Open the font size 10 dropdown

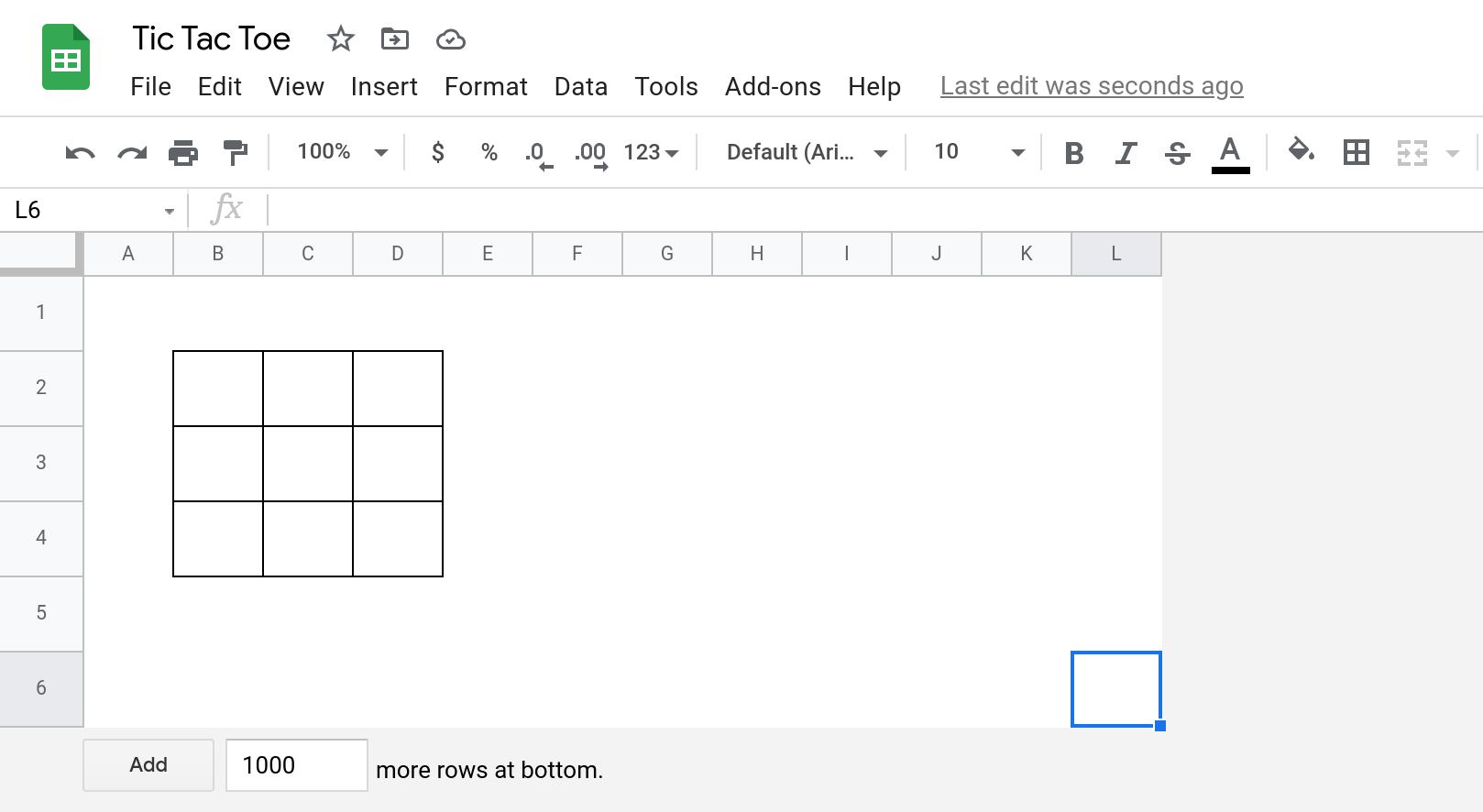[x=978, y=152]
